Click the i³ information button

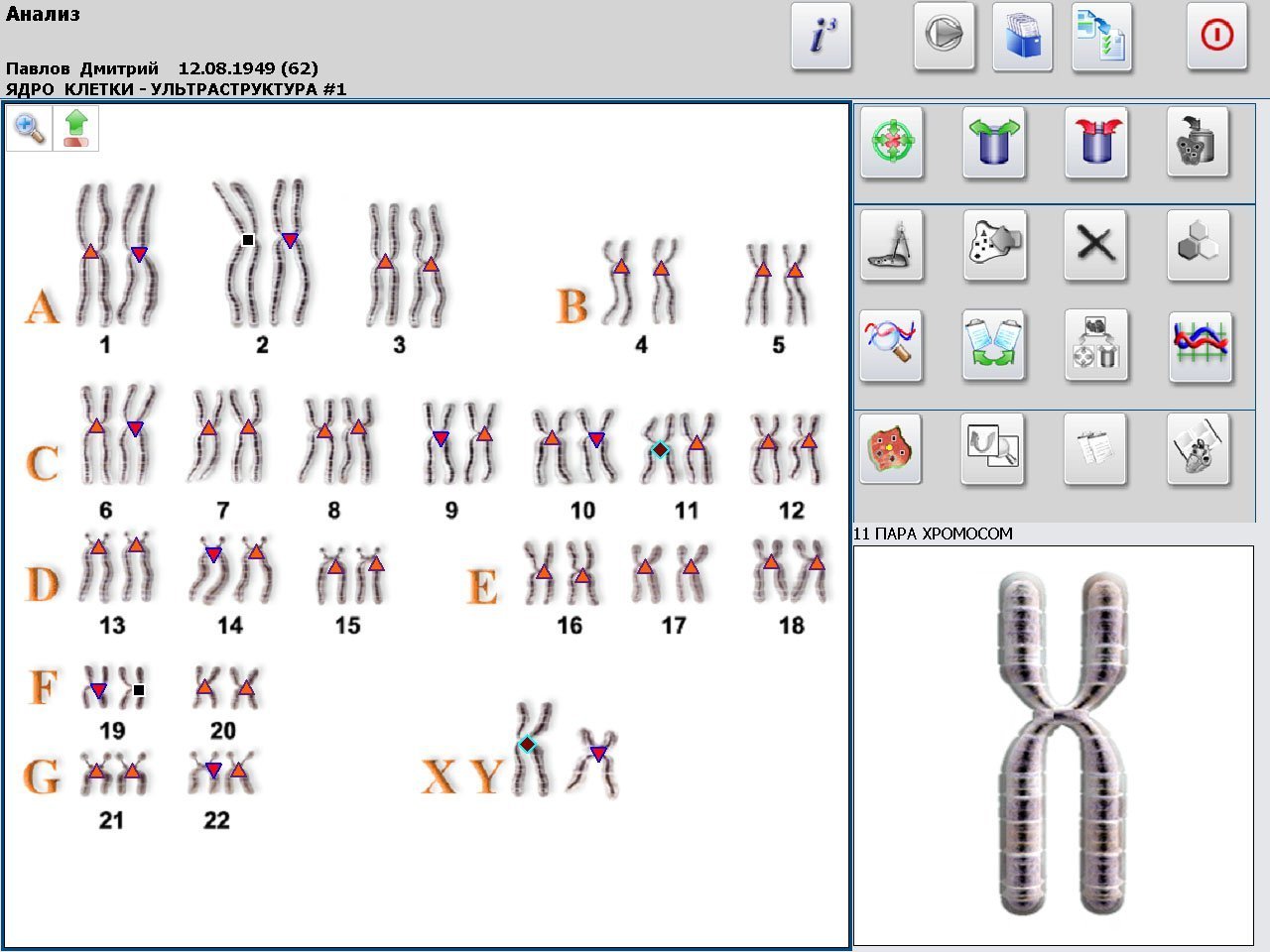(821, 37)
